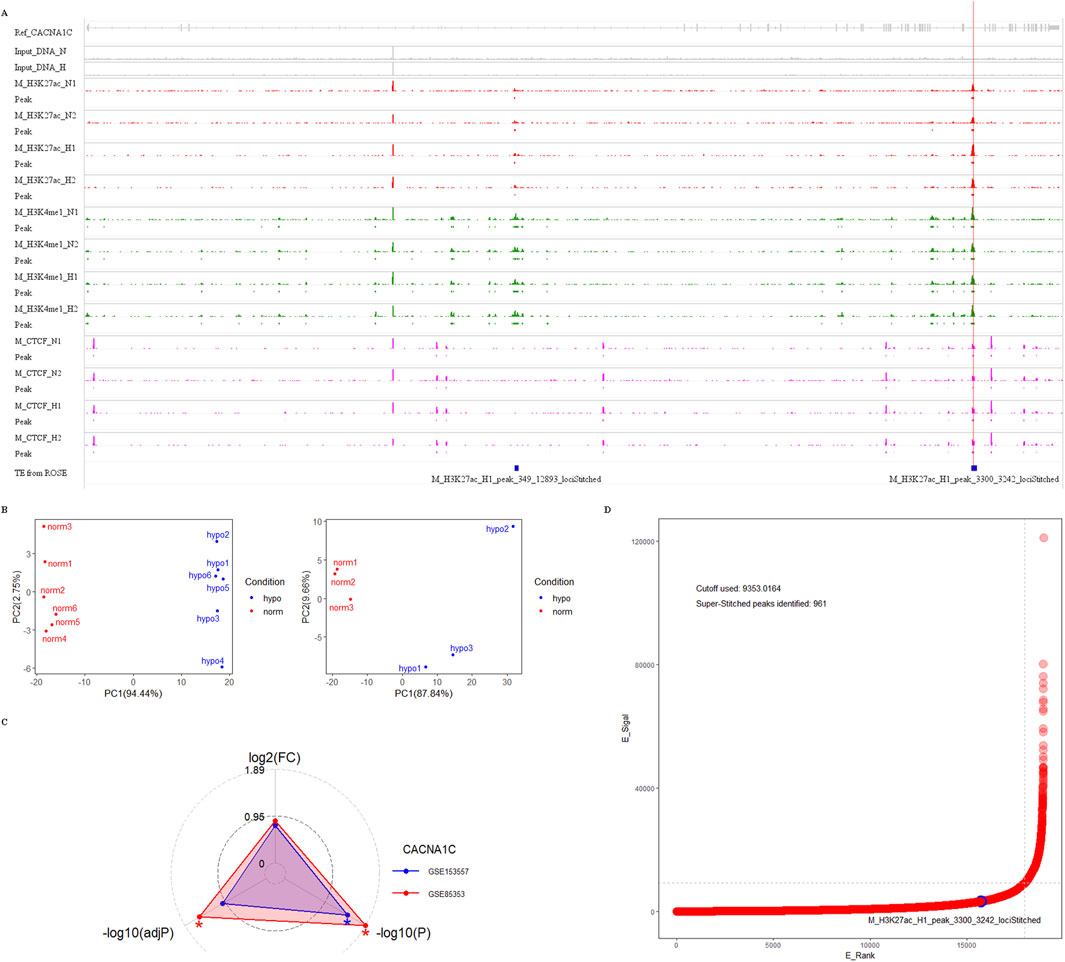
Task: Click the blue line key beside GSE153557
Action: (x=406, y=871)
